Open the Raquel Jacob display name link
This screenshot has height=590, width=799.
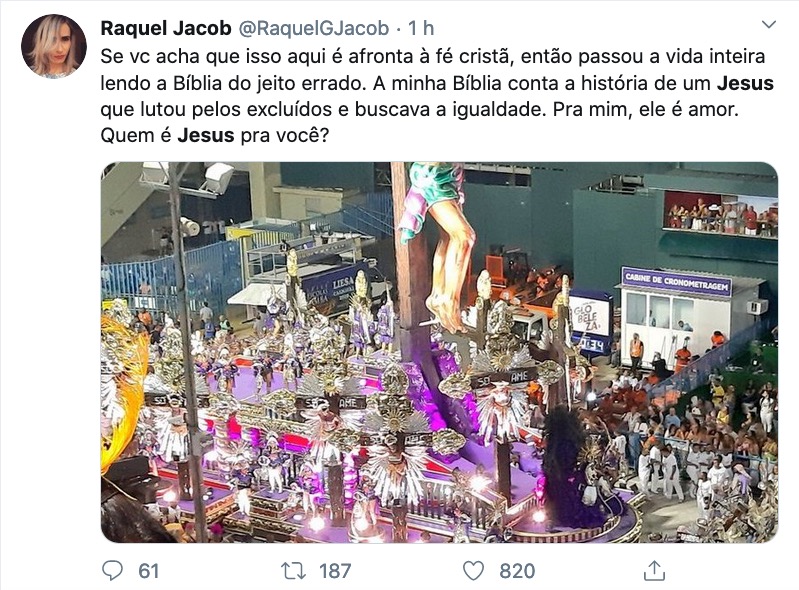pos(166,29)
